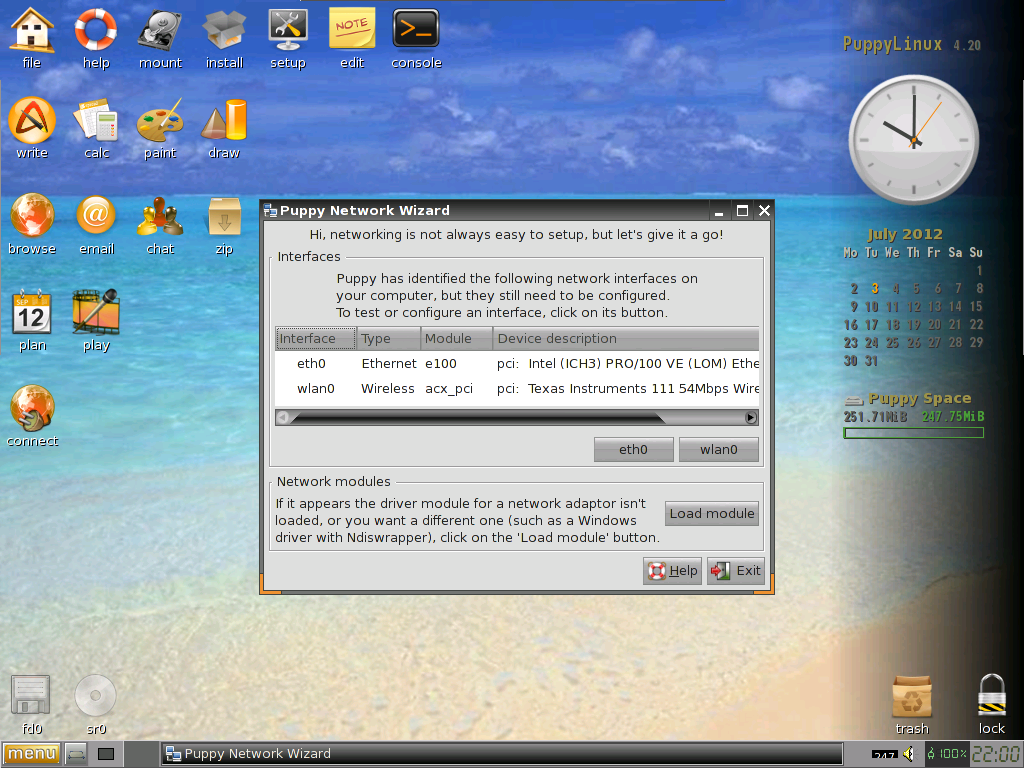Click the 'Wireless' type cell

tap(387, 389)
